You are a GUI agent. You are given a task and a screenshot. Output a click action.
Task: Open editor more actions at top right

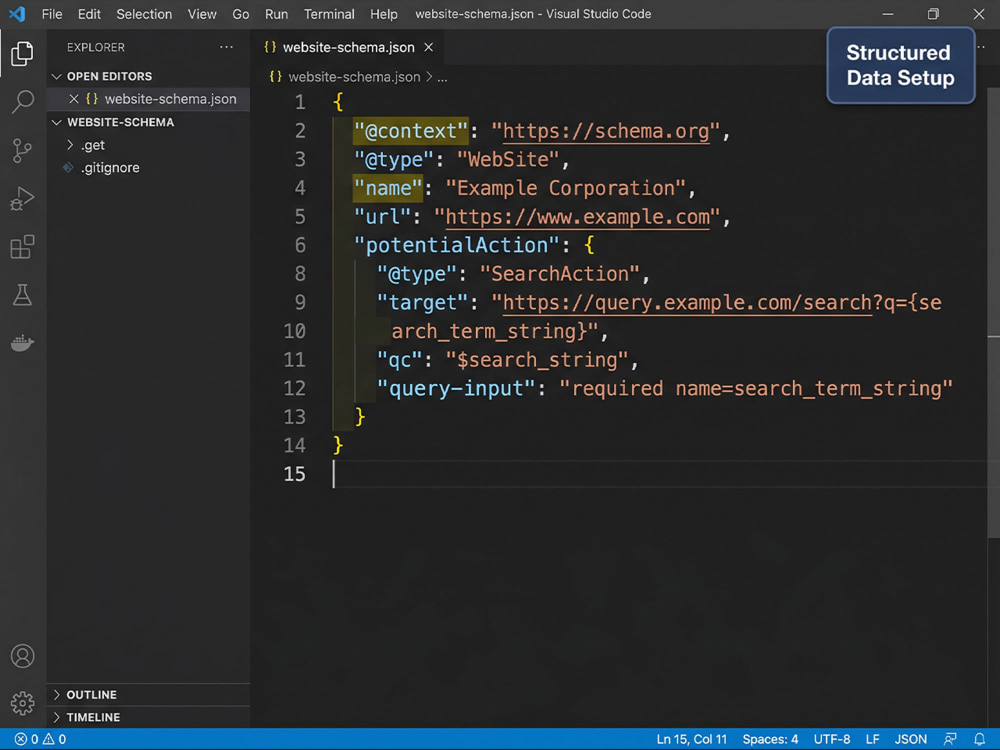coord(981,47)
